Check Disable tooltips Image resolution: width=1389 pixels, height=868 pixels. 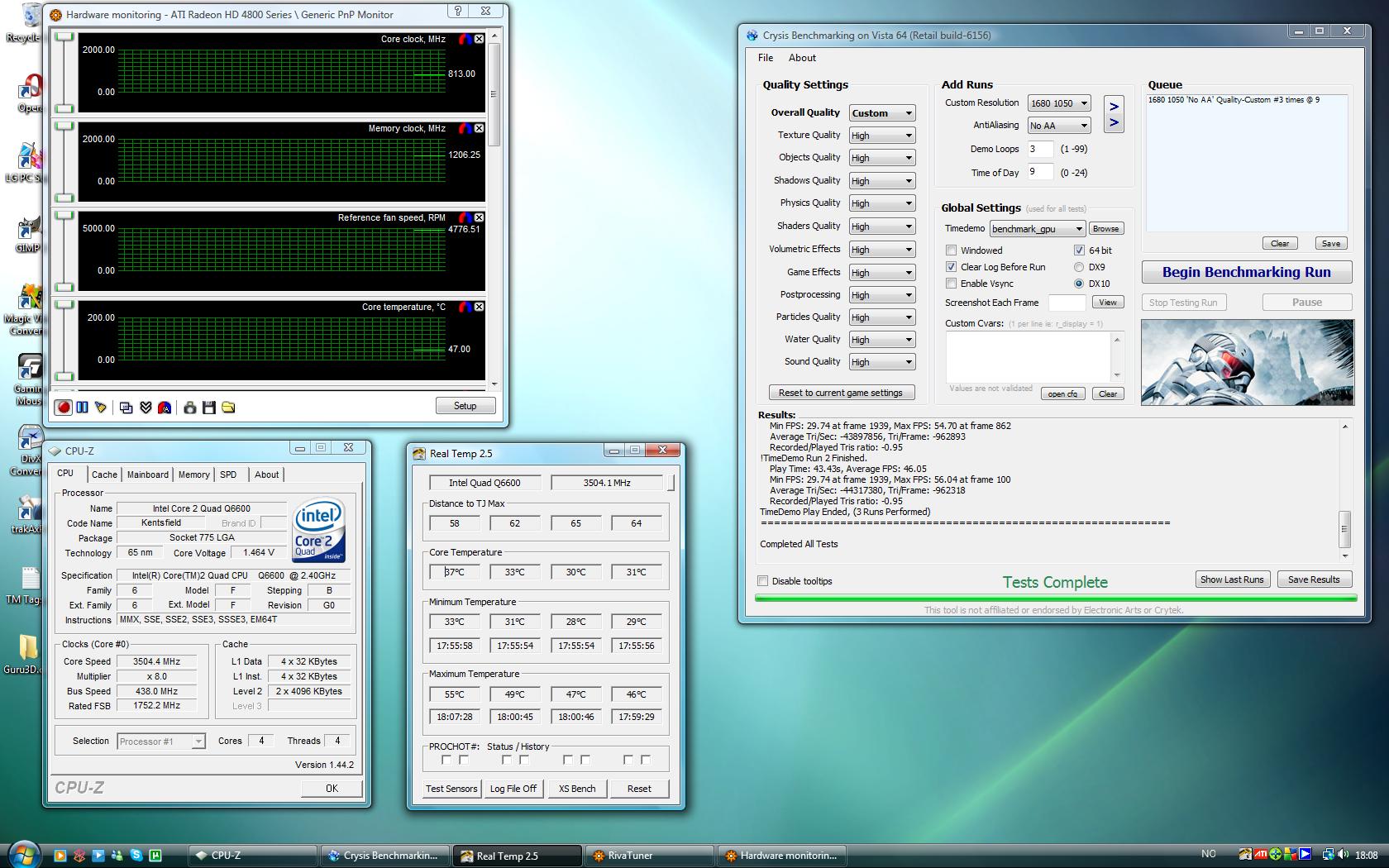click(x=763, y=581)
